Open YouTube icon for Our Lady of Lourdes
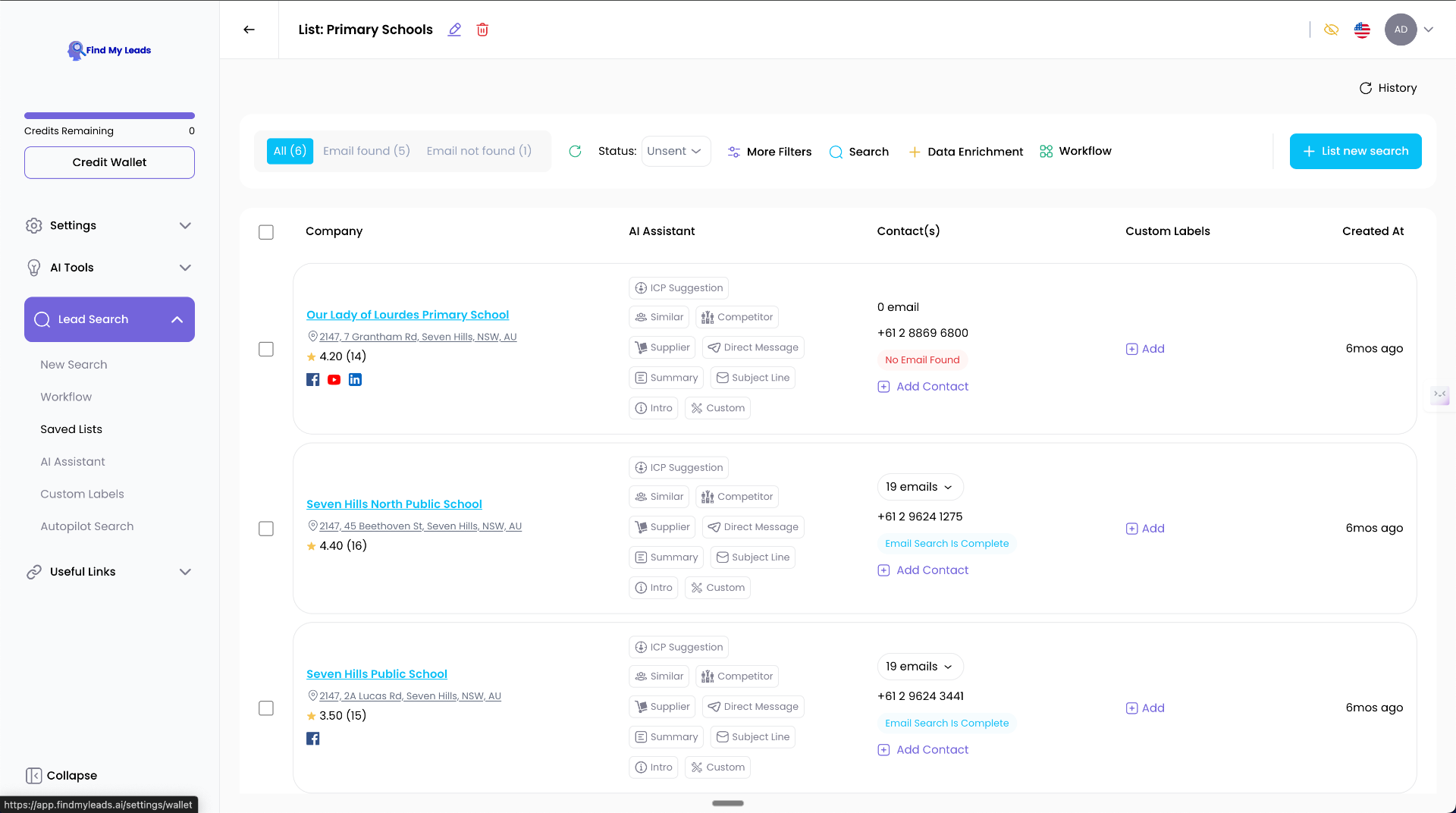Screen dimensions: 1456x813 point(334,380)
